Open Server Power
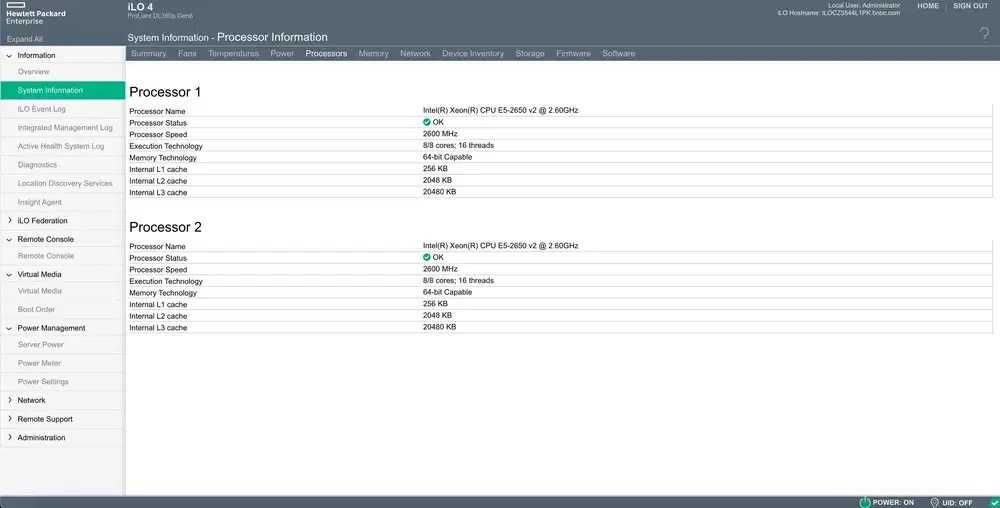1000x508 pixels. pos(41,344)
